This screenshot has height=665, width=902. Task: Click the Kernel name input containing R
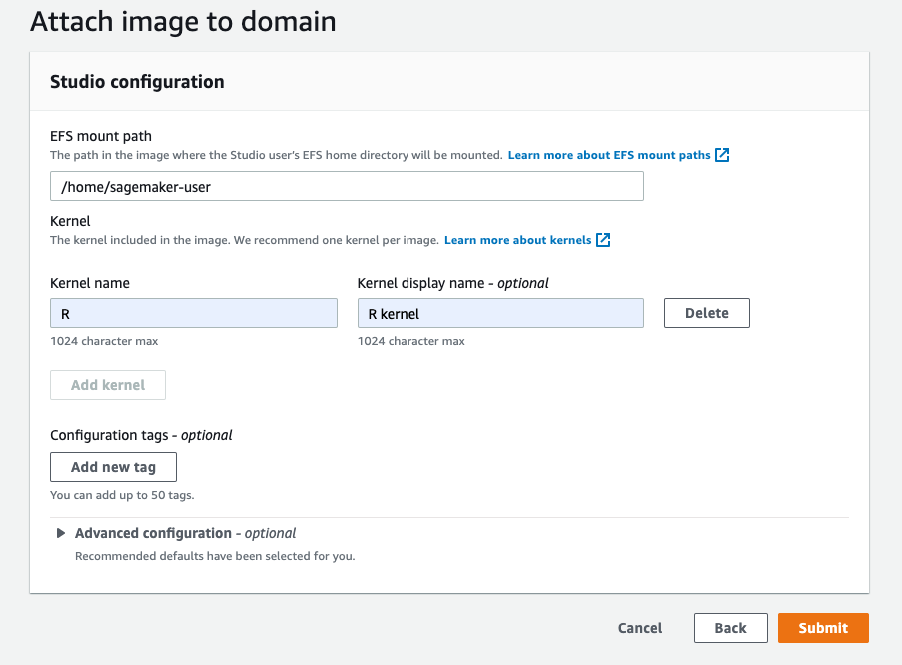194,313
